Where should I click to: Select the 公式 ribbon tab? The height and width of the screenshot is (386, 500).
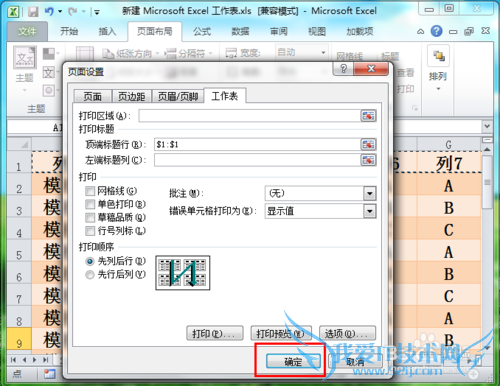(x=202, y=32)
